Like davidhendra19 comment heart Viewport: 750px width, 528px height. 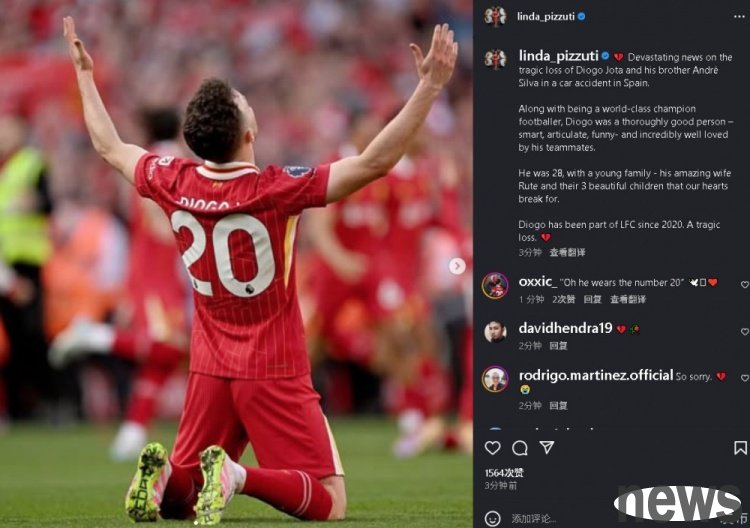pyautogui.click(x=745, y=331)
